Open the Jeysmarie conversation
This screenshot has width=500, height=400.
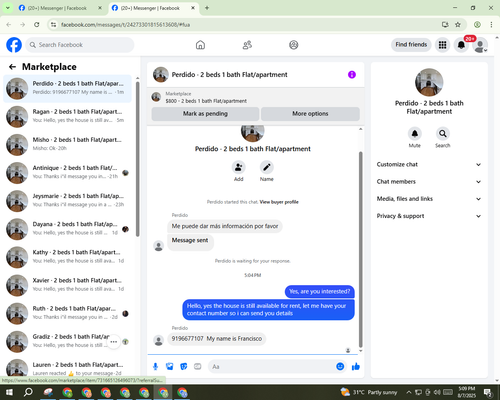[67, 200]
